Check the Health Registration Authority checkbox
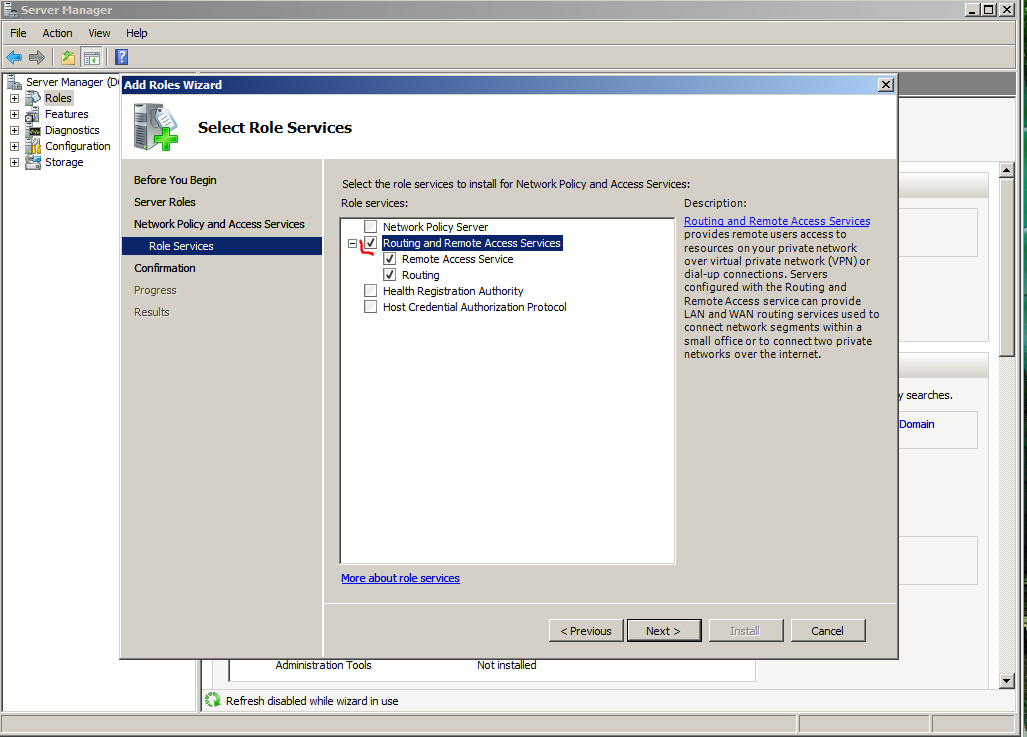 pos(371,290)
